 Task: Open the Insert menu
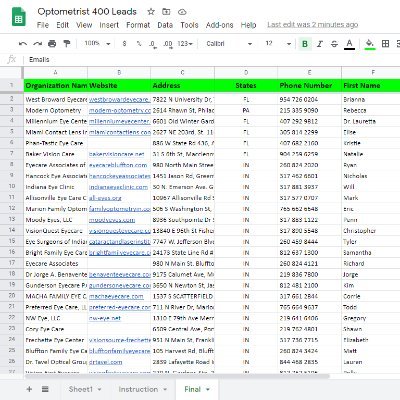pyautogui.click(x=109, y=25)
